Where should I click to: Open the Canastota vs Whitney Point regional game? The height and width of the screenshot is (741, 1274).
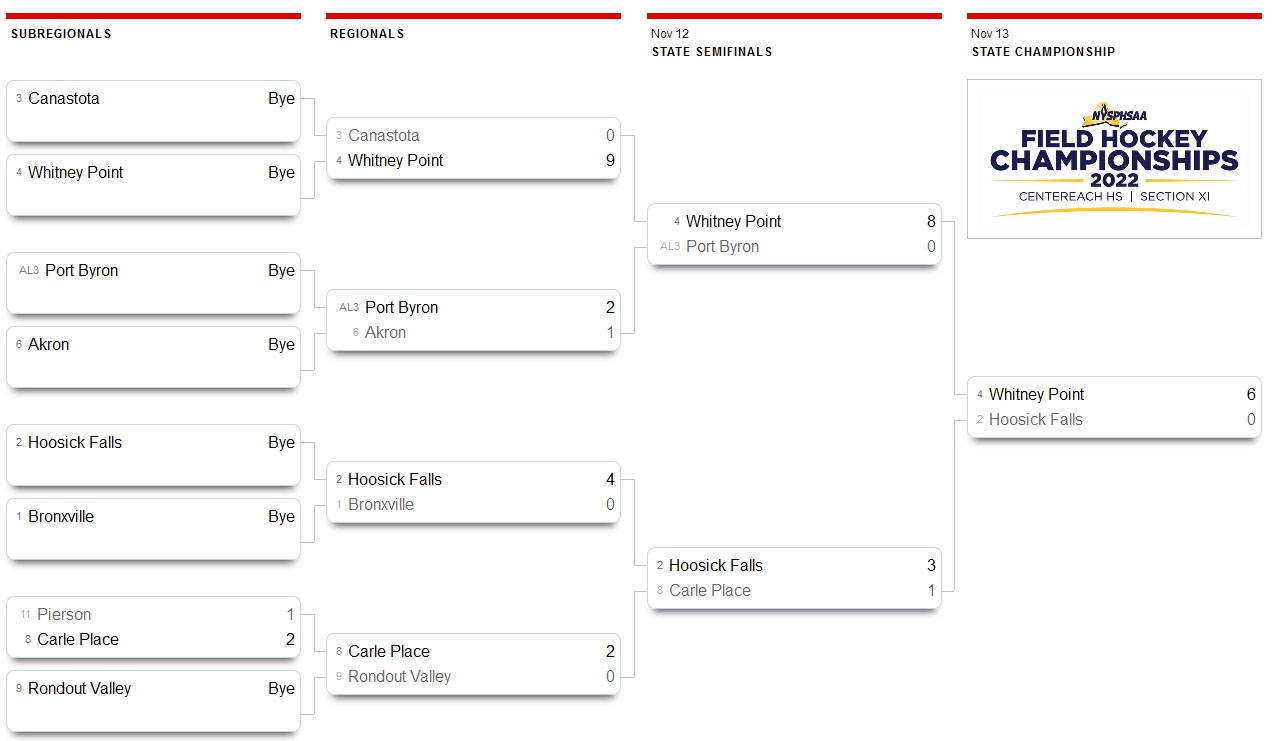click(x=473, y=148)
